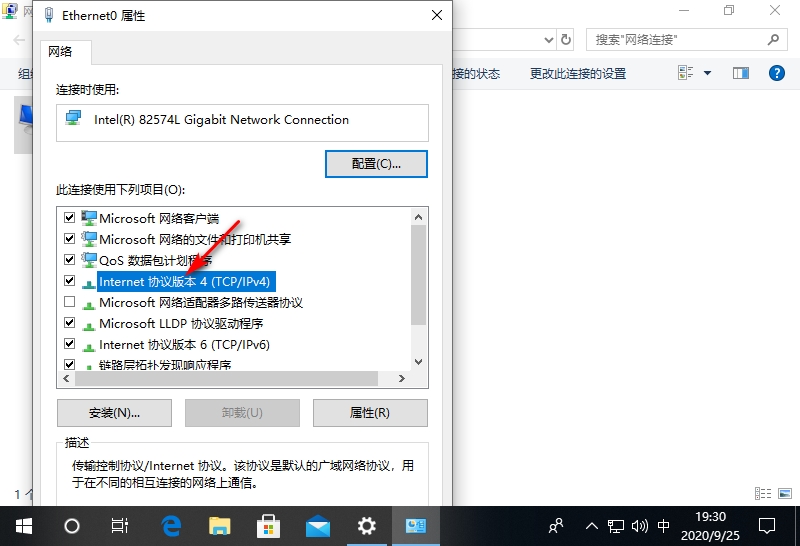Click the Intel(R) 82574L Gigabit Network Connection field

pos(242,123)
